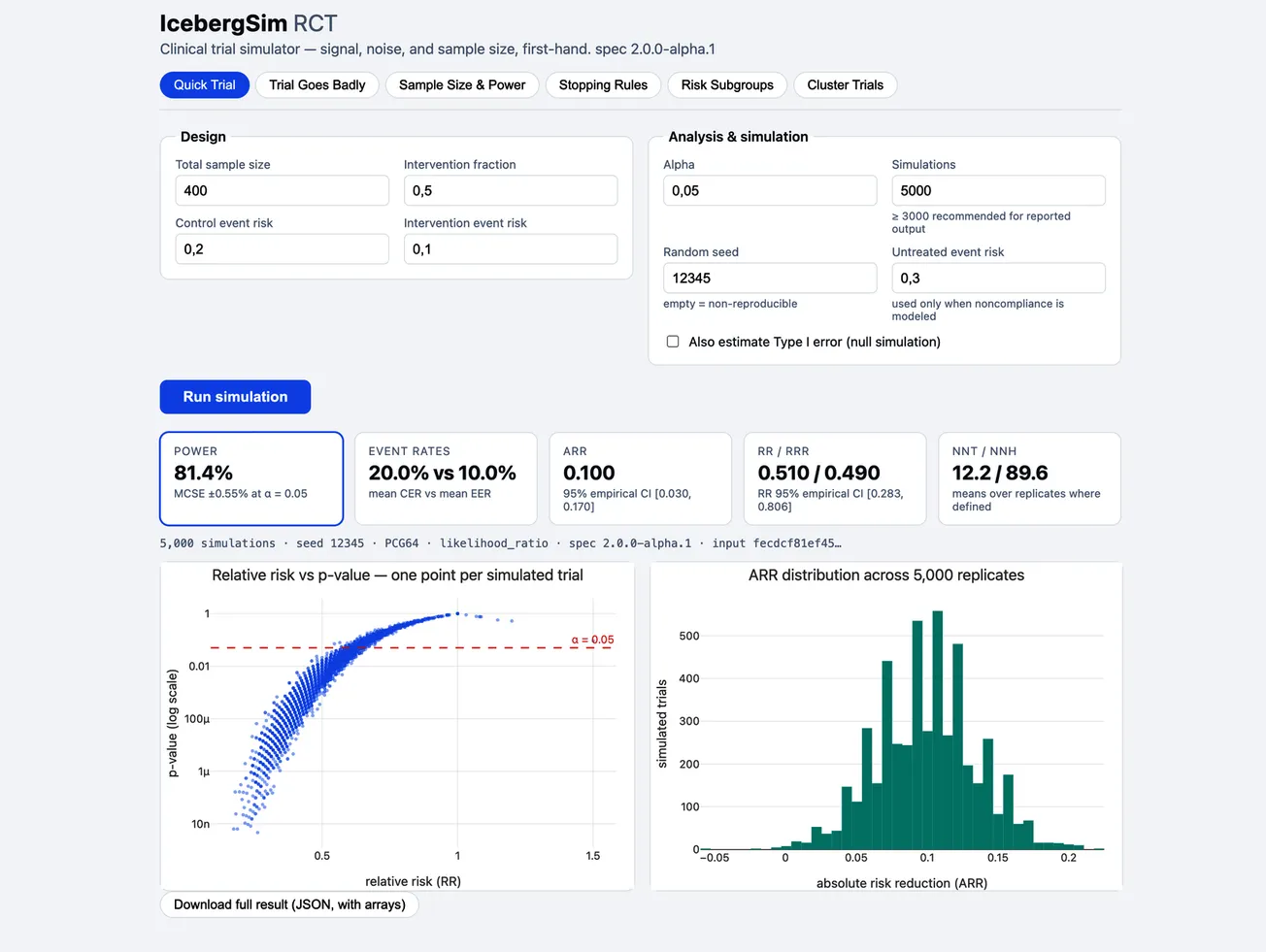Click the ARR result card
Image resolution: width=1266 pixels, height=952 pixels.
641,478
